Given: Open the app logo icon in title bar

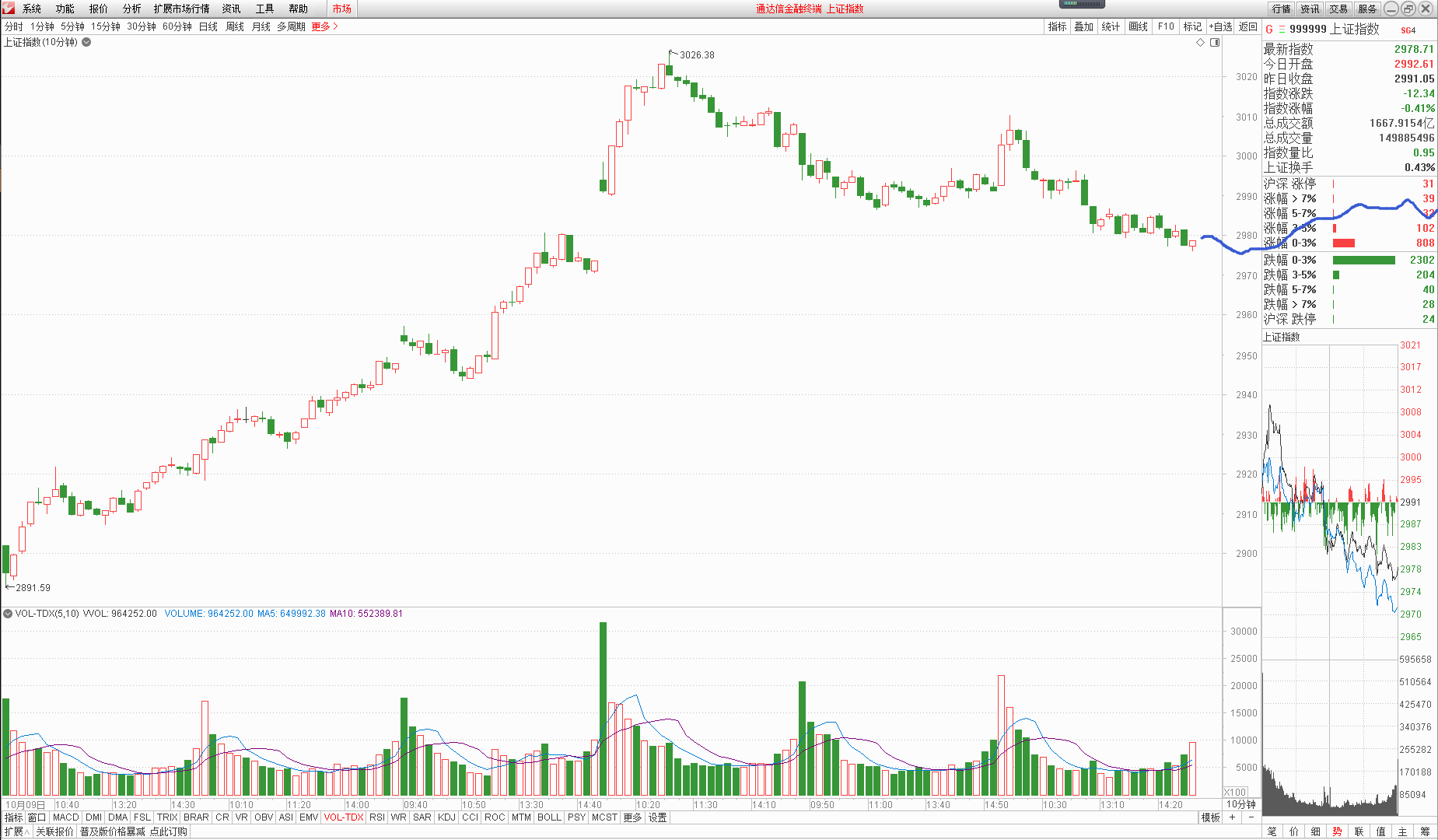Looking at the screenshot, I should (9, 9).
